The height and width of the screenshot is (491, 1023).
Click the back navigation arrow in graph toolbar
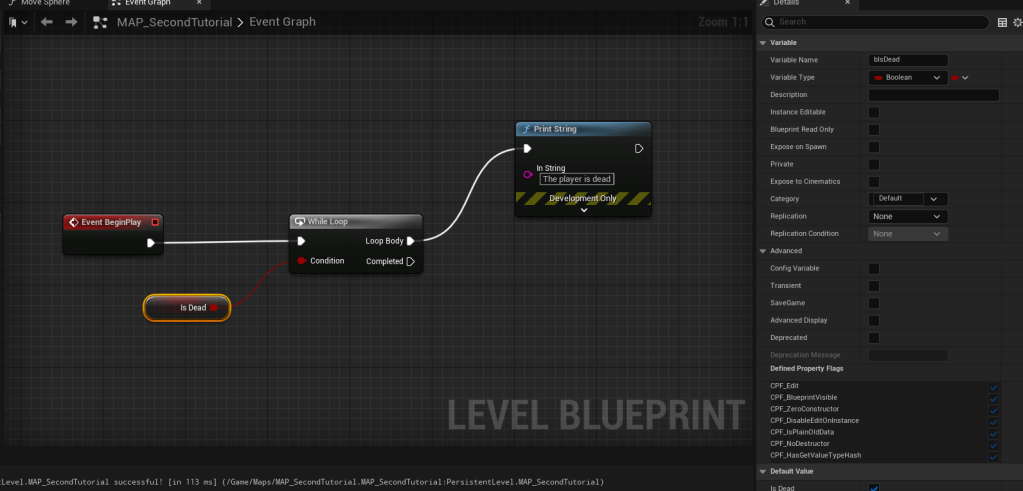tap(46, 22)
